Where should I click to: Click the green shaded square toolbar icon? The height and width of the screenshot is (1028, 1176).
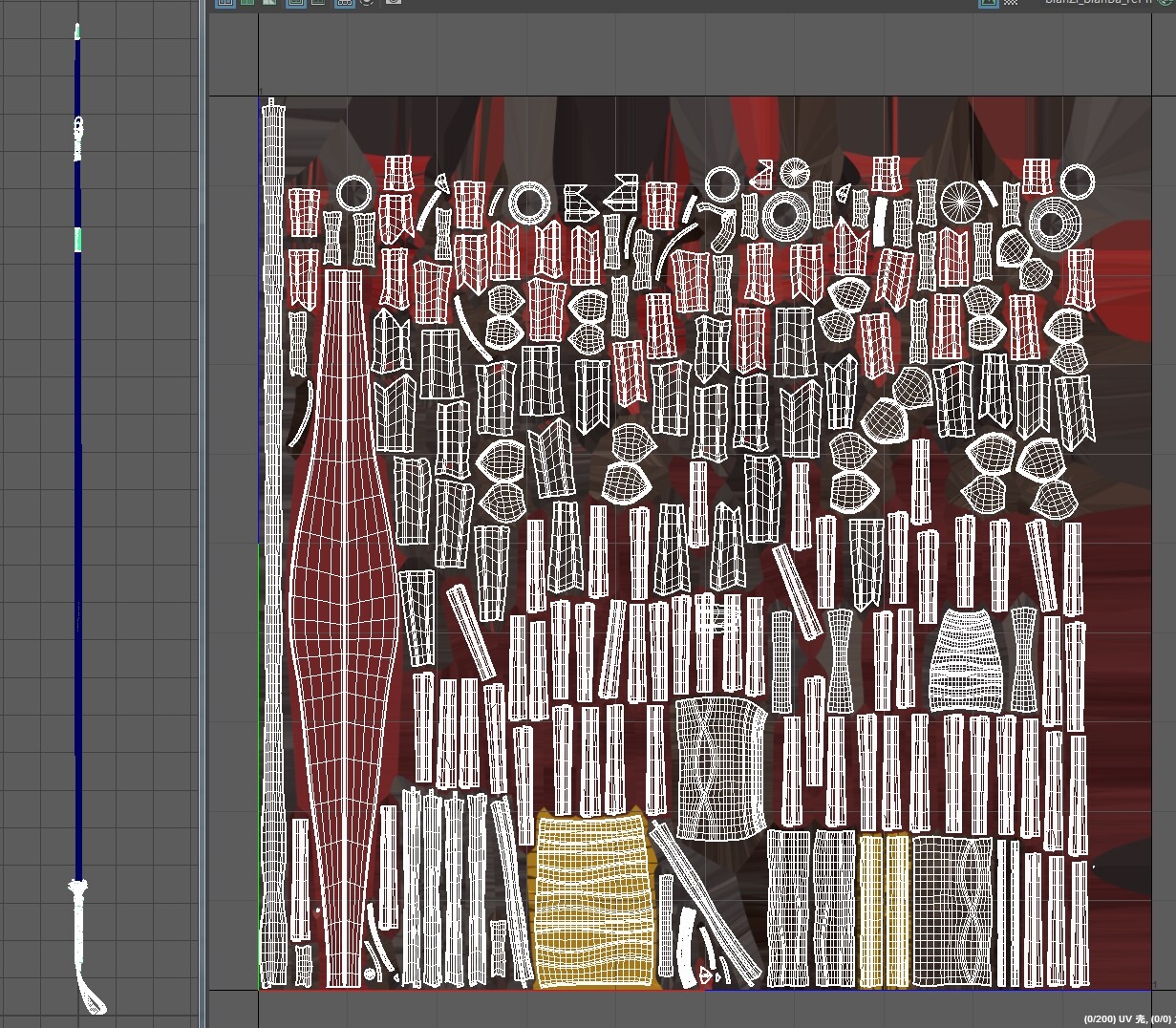(248, 2)
